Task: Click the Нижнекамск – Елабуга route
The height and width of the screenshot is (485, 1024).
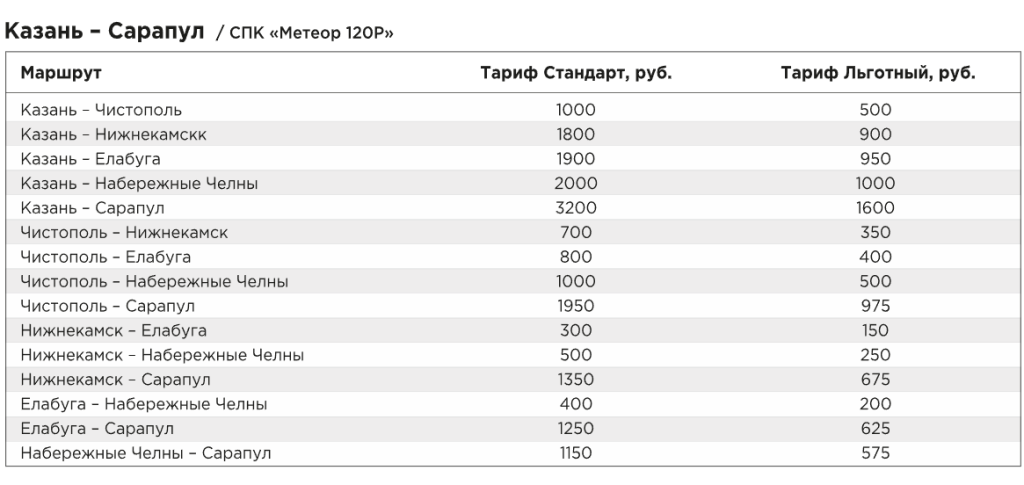Action: (114, 331)
